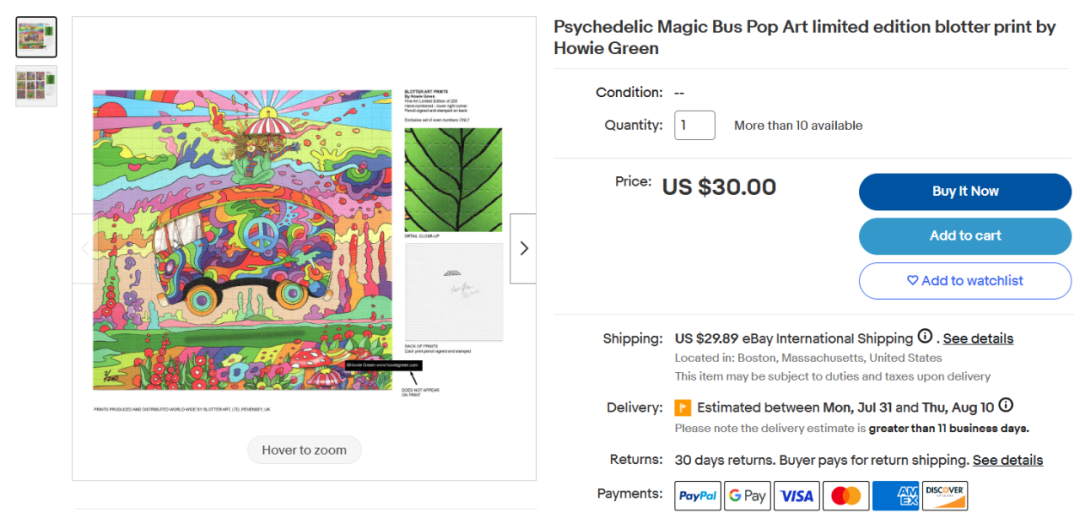Click the American Express card icon

[895, 495]
